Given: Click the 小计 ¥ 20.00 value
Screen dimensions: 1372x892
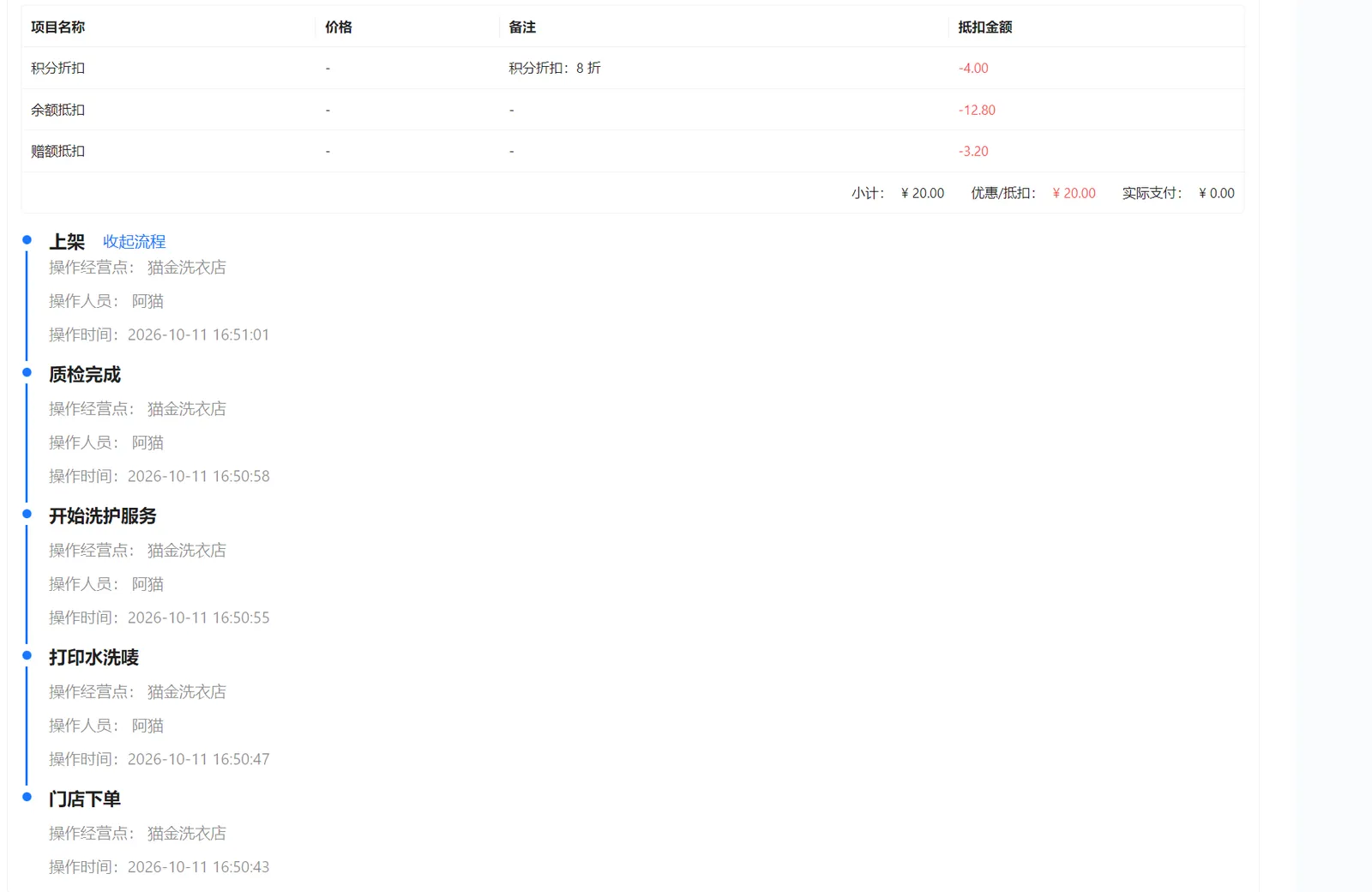Looking at the screenshot, I should click(x=923, y=193).
